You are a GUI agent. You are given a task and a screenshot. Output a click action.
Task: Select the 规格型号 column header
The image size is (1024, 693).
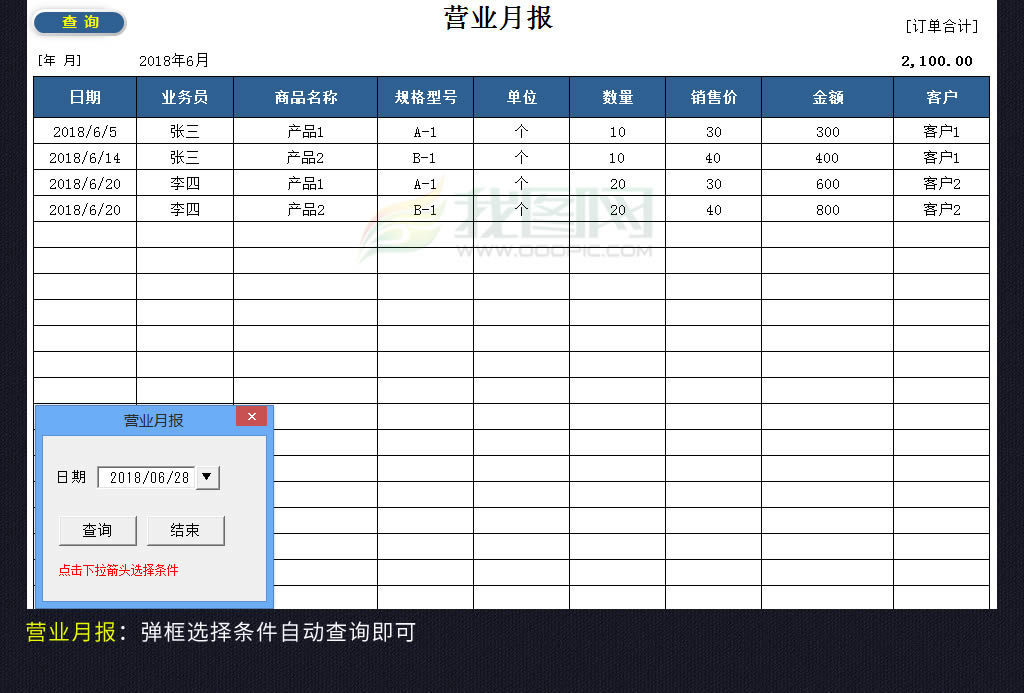425,97
